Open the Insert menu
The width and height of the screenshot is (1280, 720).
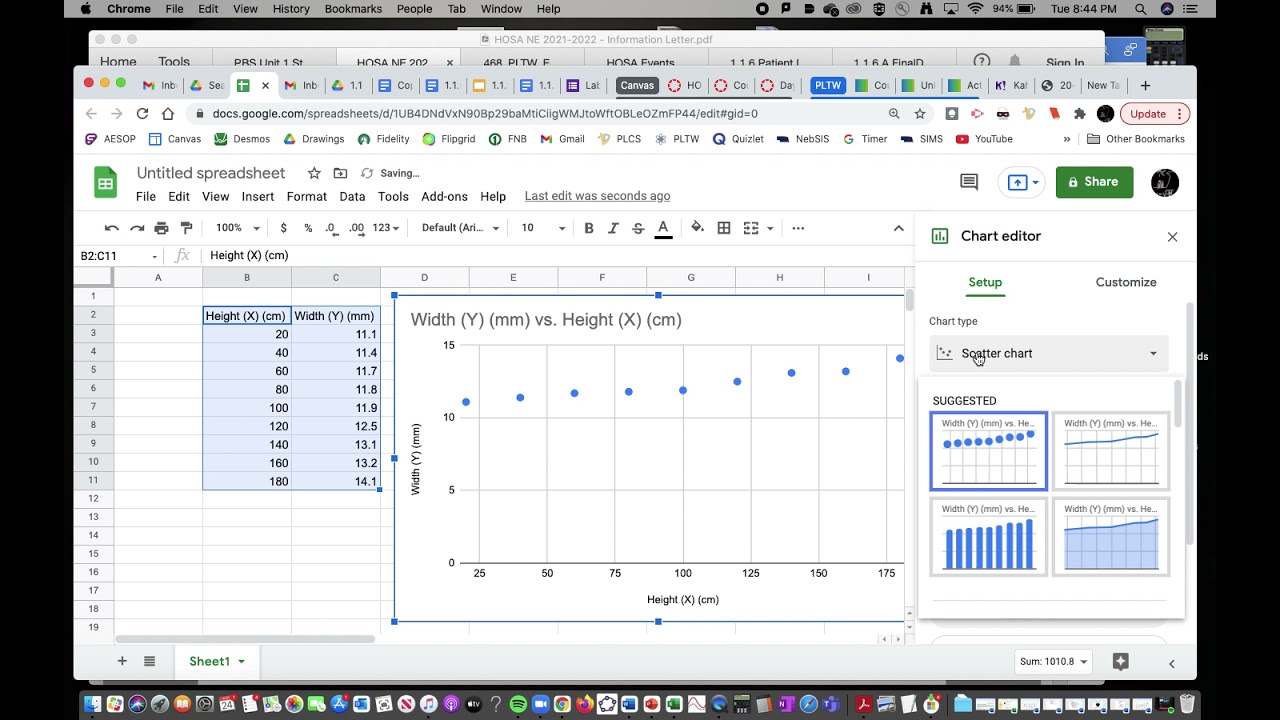257,196
